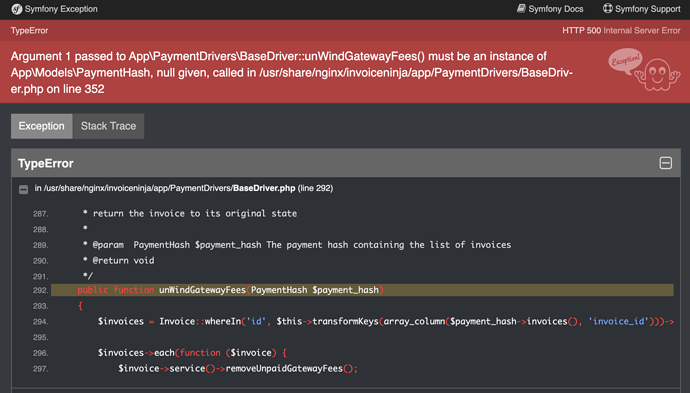
Task: Click the BaseDriver.php file path
Action: tap(184, 188)
